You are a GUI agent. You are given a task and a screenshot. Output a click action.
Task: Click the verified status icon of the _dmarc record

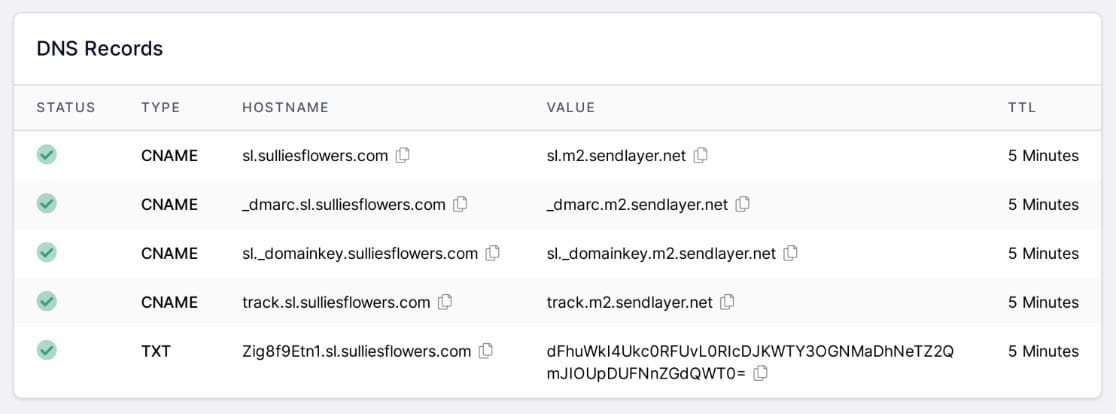[47, 203]
